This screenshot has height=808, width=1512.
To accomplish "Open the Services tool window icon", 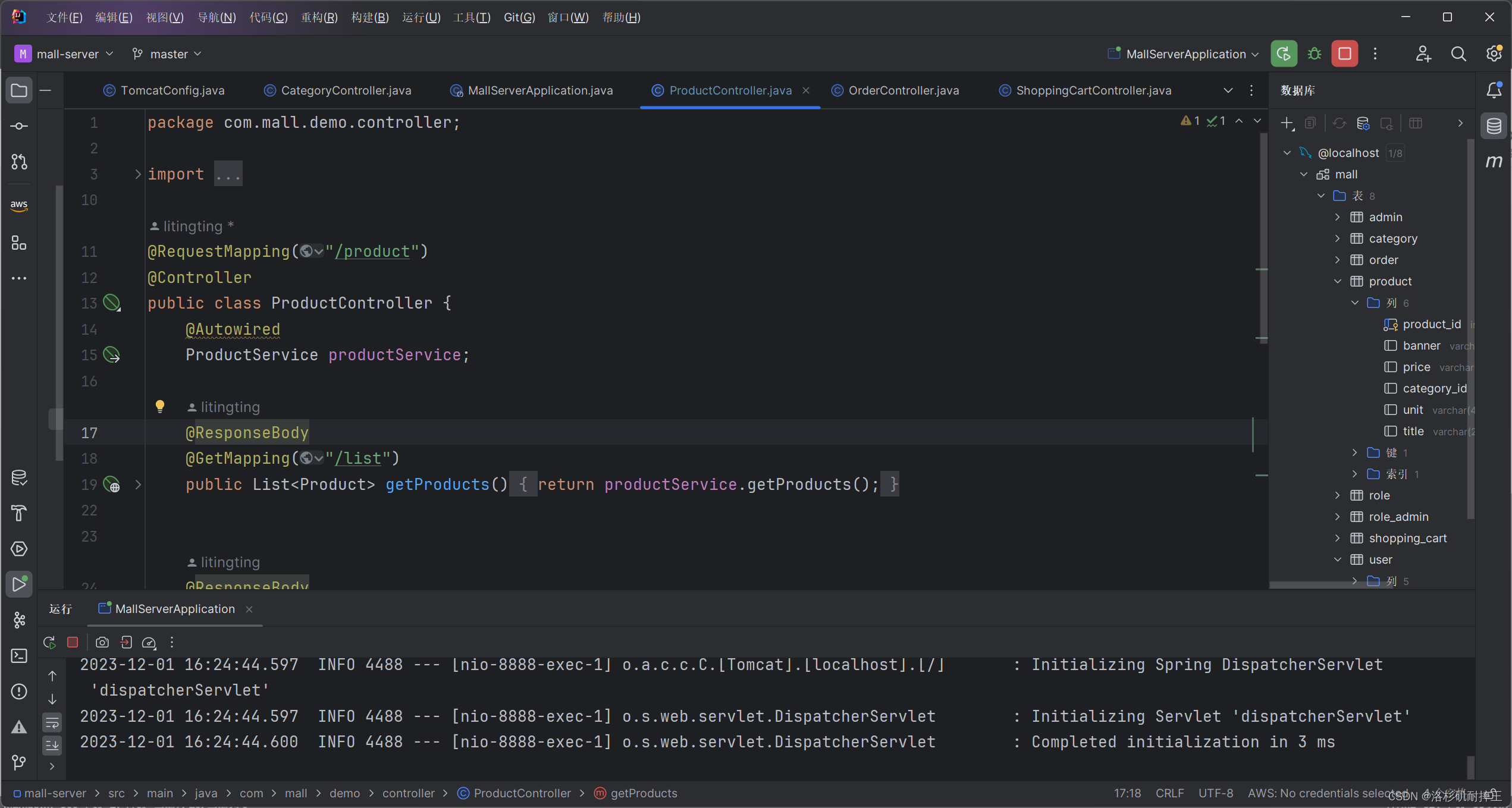I will (19, 549).
